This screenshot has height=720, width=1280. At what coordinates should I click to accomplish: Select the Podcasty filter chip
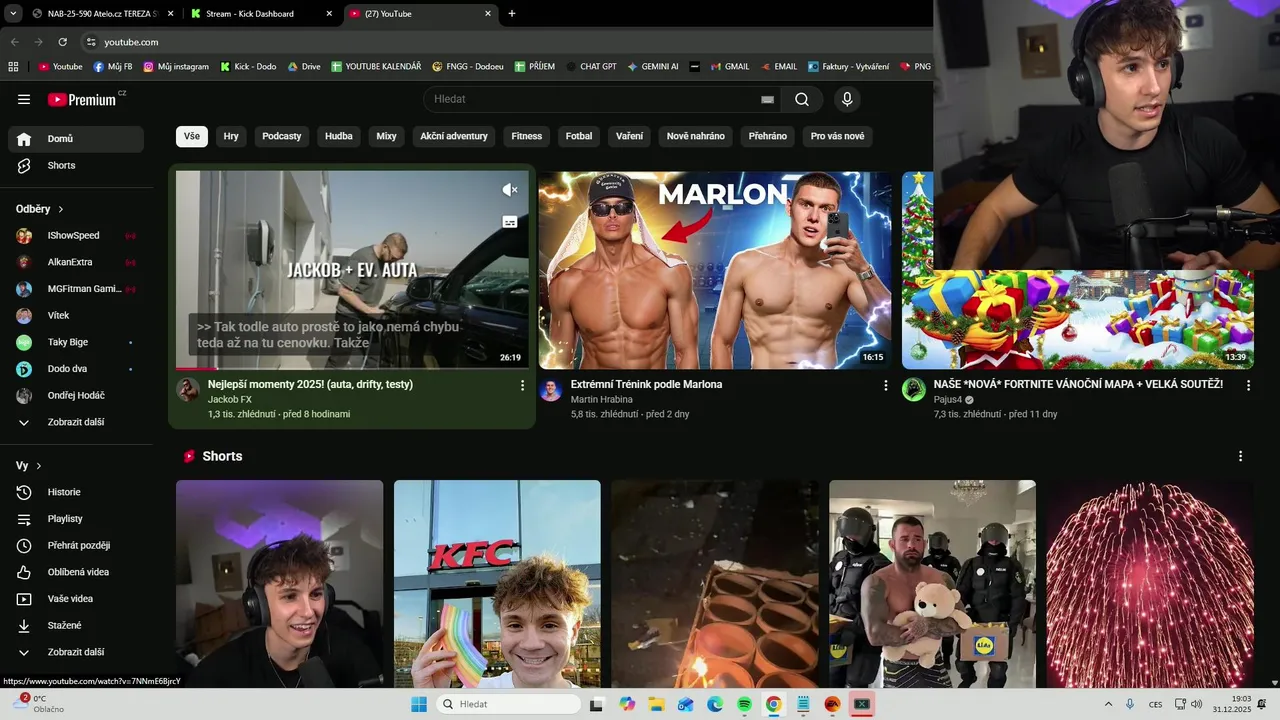point(282,136)
